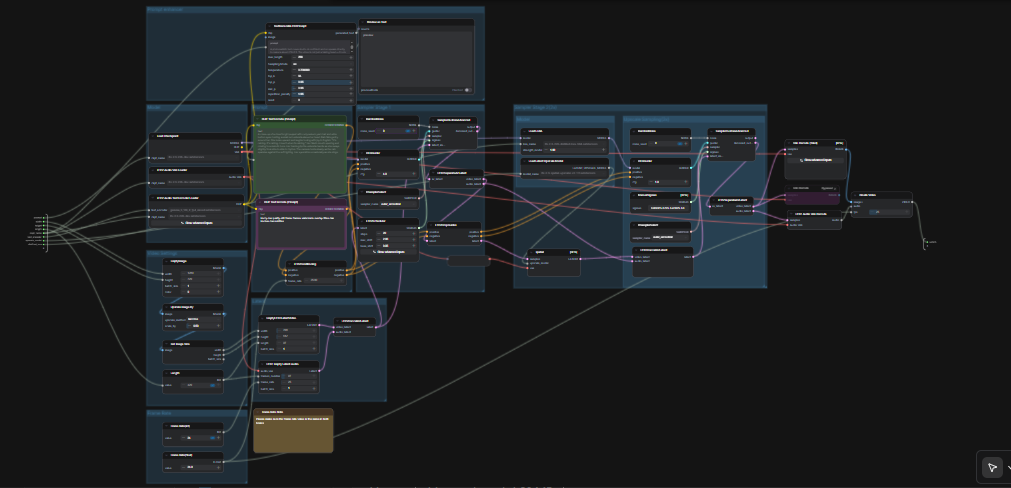Image resolution: width=1011 pixels, height=488 pixels.
Task: Collapse the LTXVScheduler node
Action: point(362,222)
